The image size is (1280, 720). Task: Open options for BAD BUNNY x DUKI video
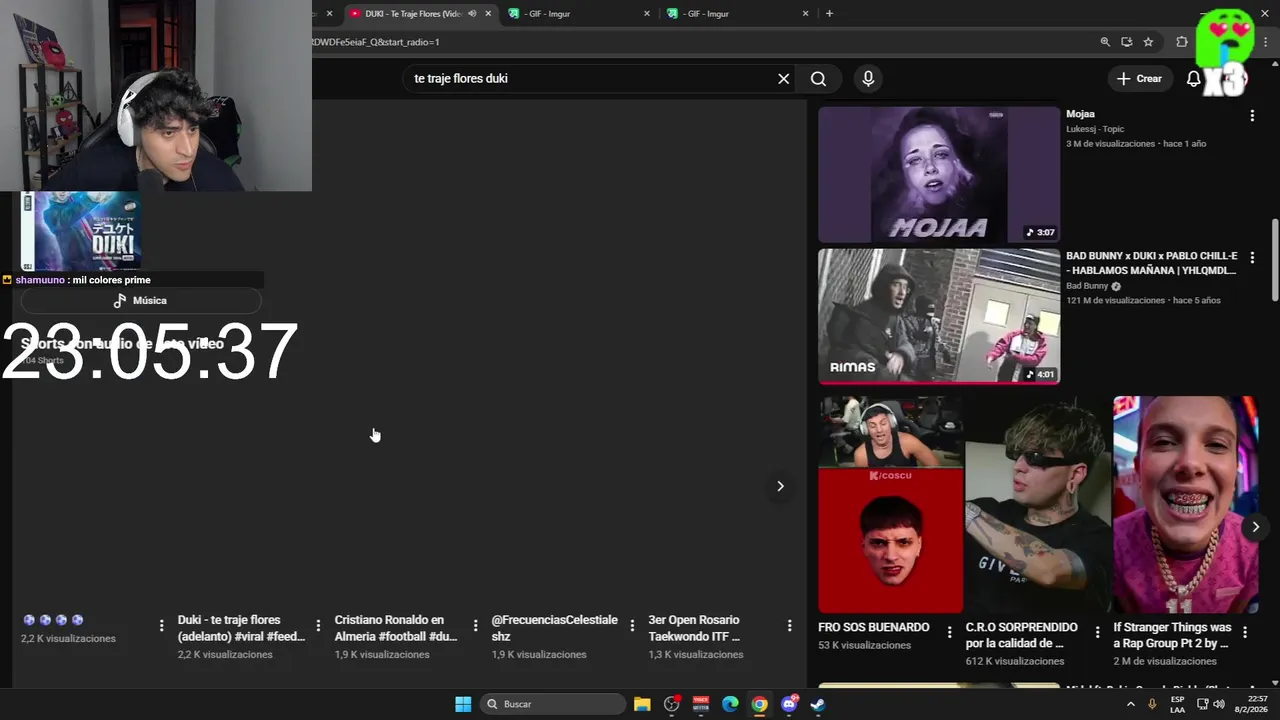click(x=1252, y=258)
